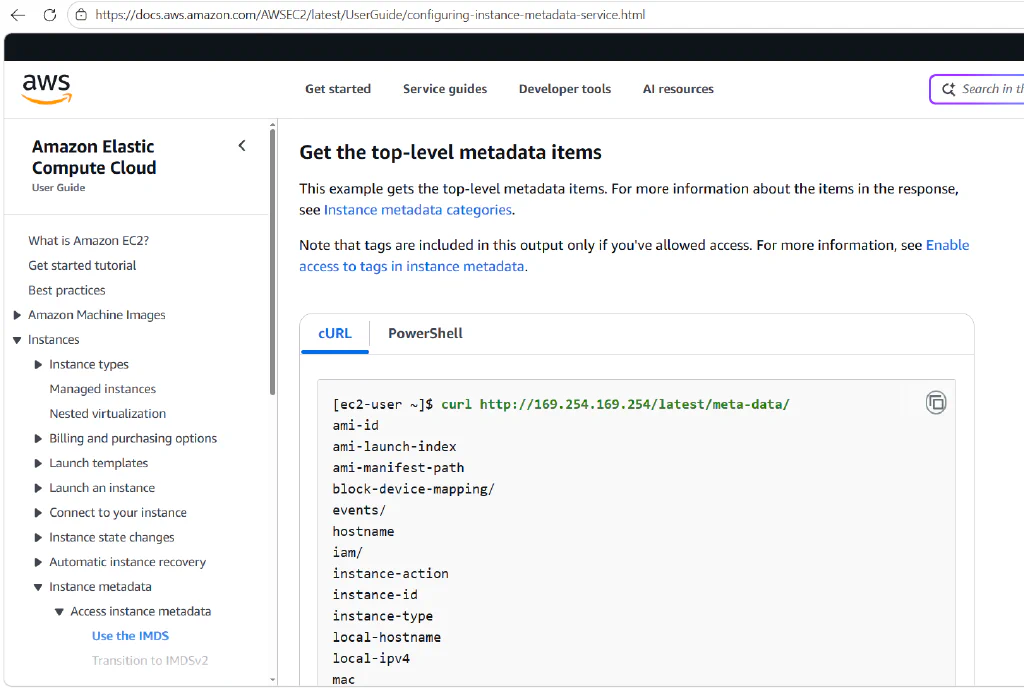Select Use the IMDS in sidebar
The width and height of the screenshot is (1024, 689).
coord(131,635)
